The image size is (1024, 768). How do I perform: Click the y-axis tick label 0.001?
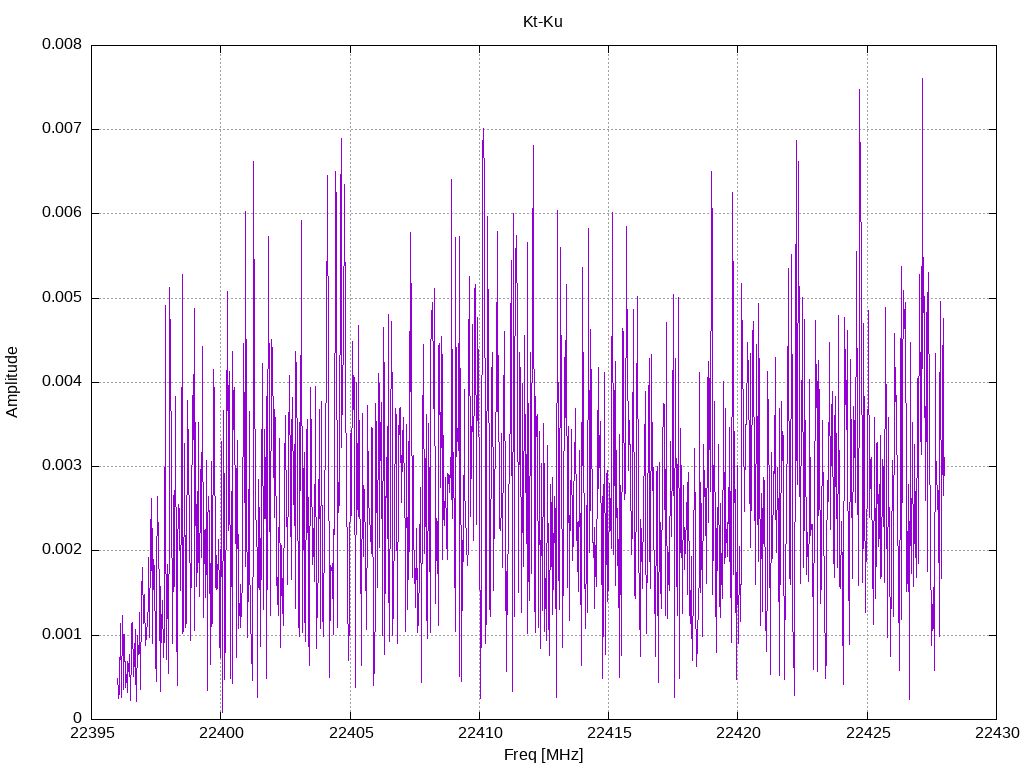coord(62,634)
